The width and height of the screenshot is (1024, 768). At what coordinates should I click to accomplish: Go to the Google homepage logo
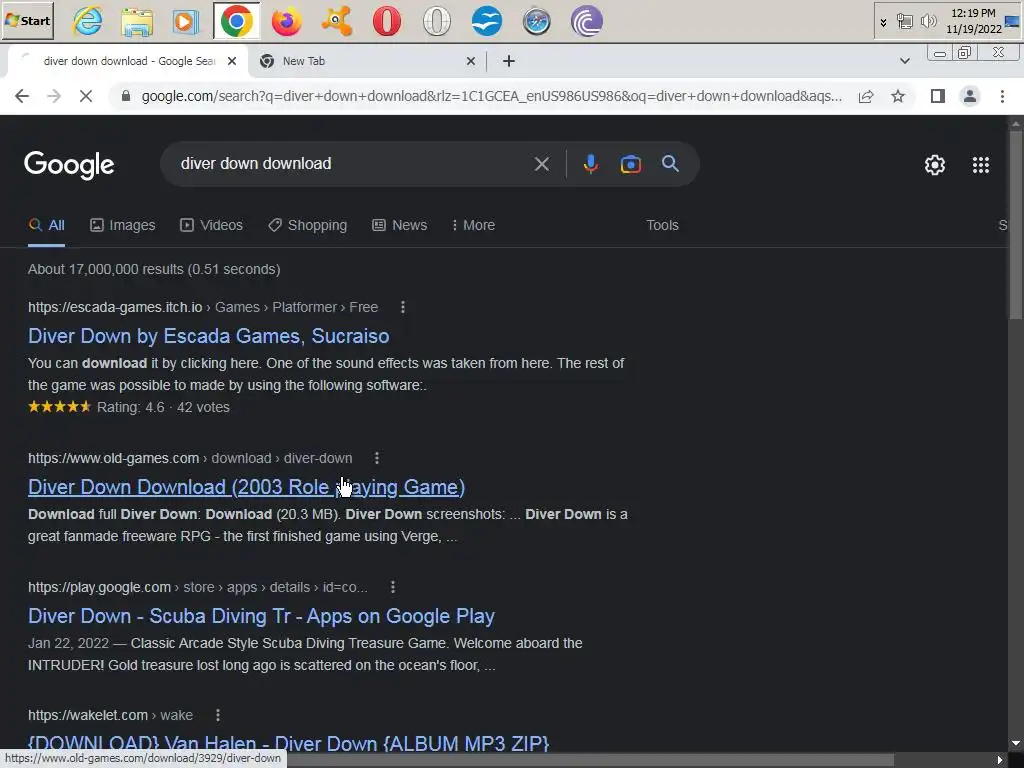click(69, 165)
